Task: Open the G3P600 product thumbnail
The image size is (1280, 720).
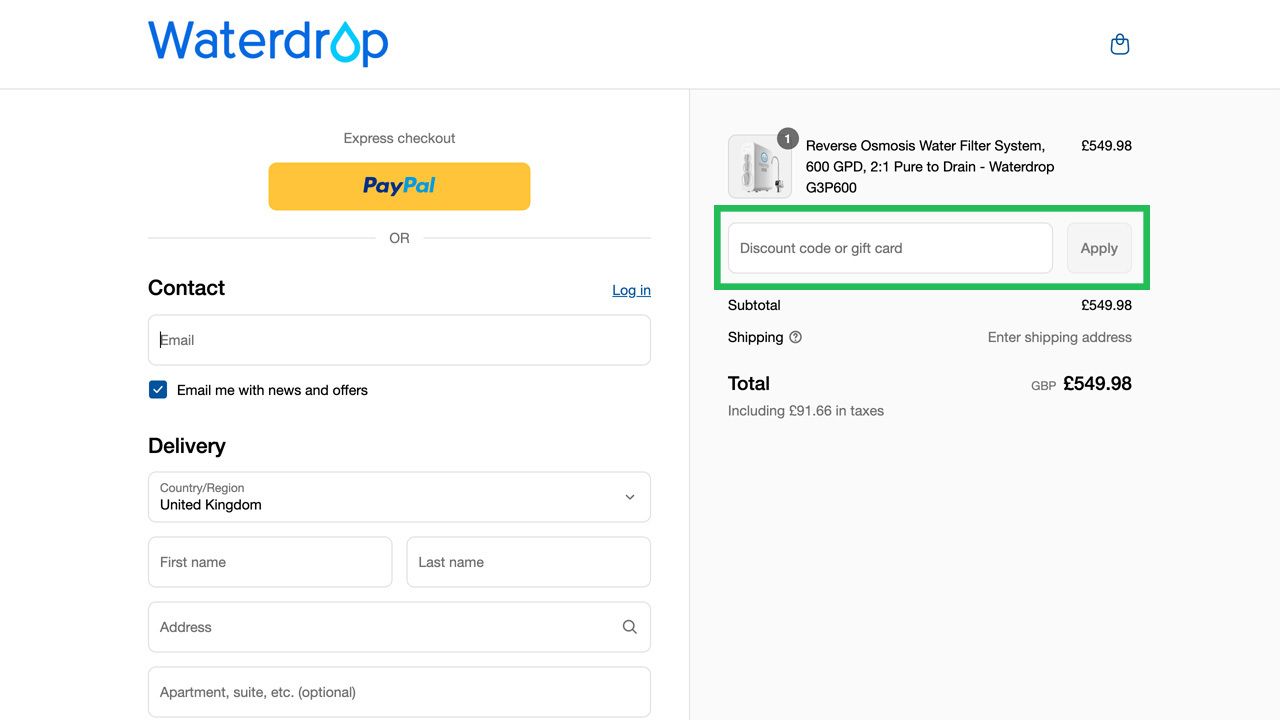Action: pyautogui.click(x=760, y=166)
